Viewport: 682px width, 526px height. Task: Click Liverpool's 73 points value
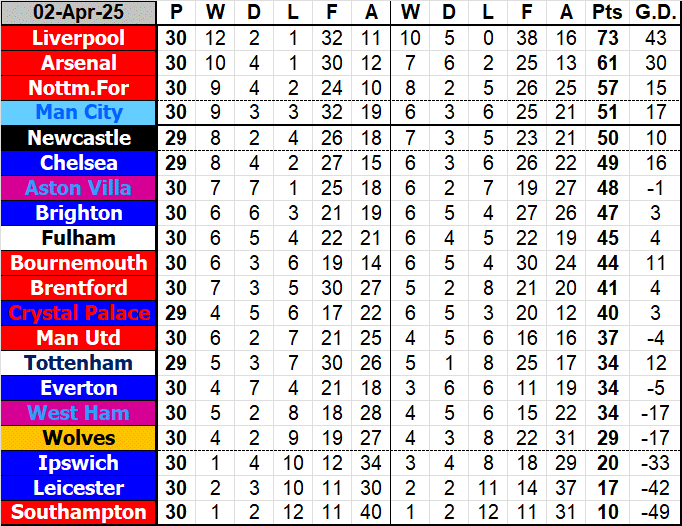[x=605, y=38]
